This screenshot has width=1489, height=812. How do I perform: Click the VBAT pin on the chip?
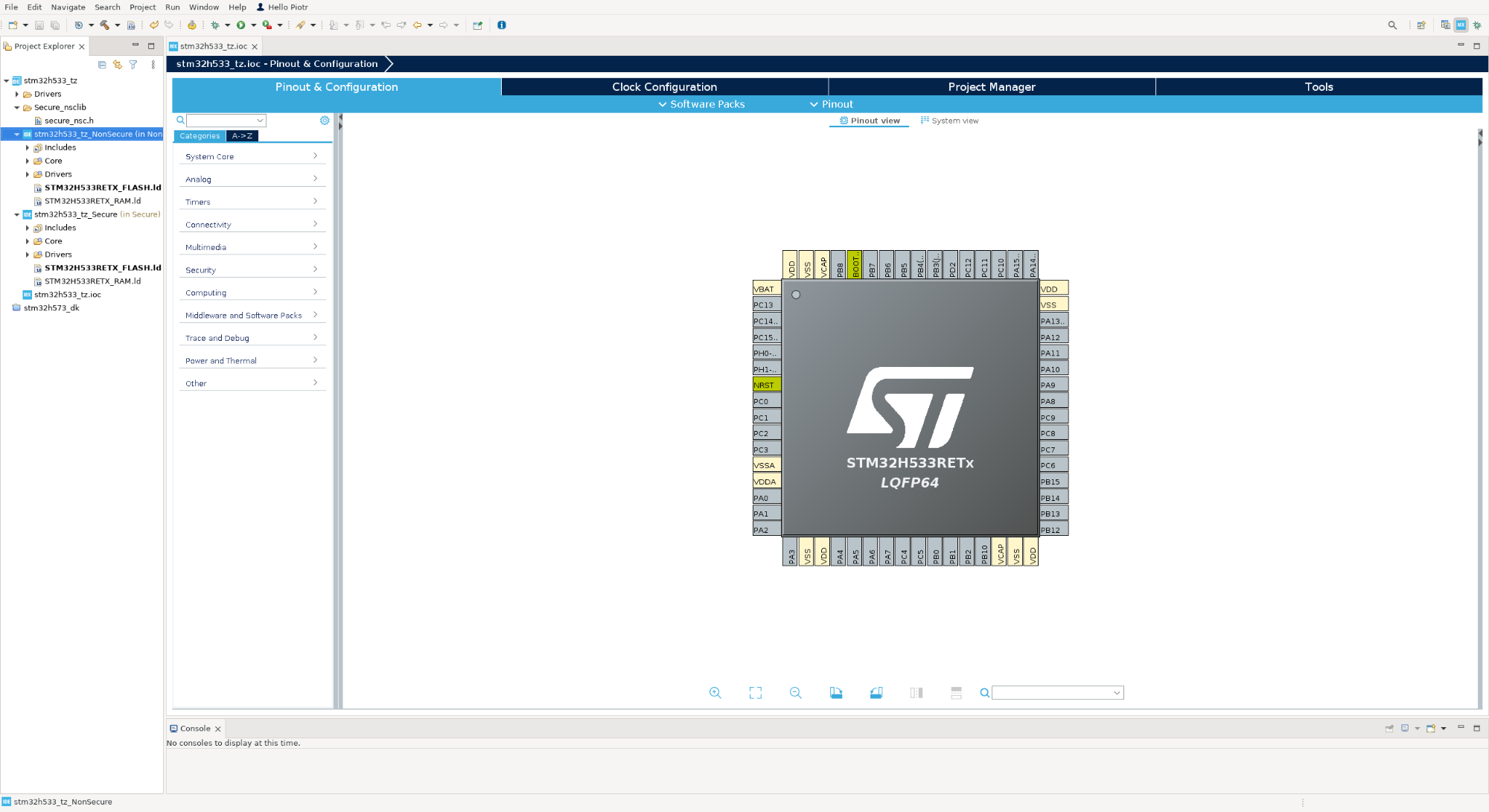767,289
